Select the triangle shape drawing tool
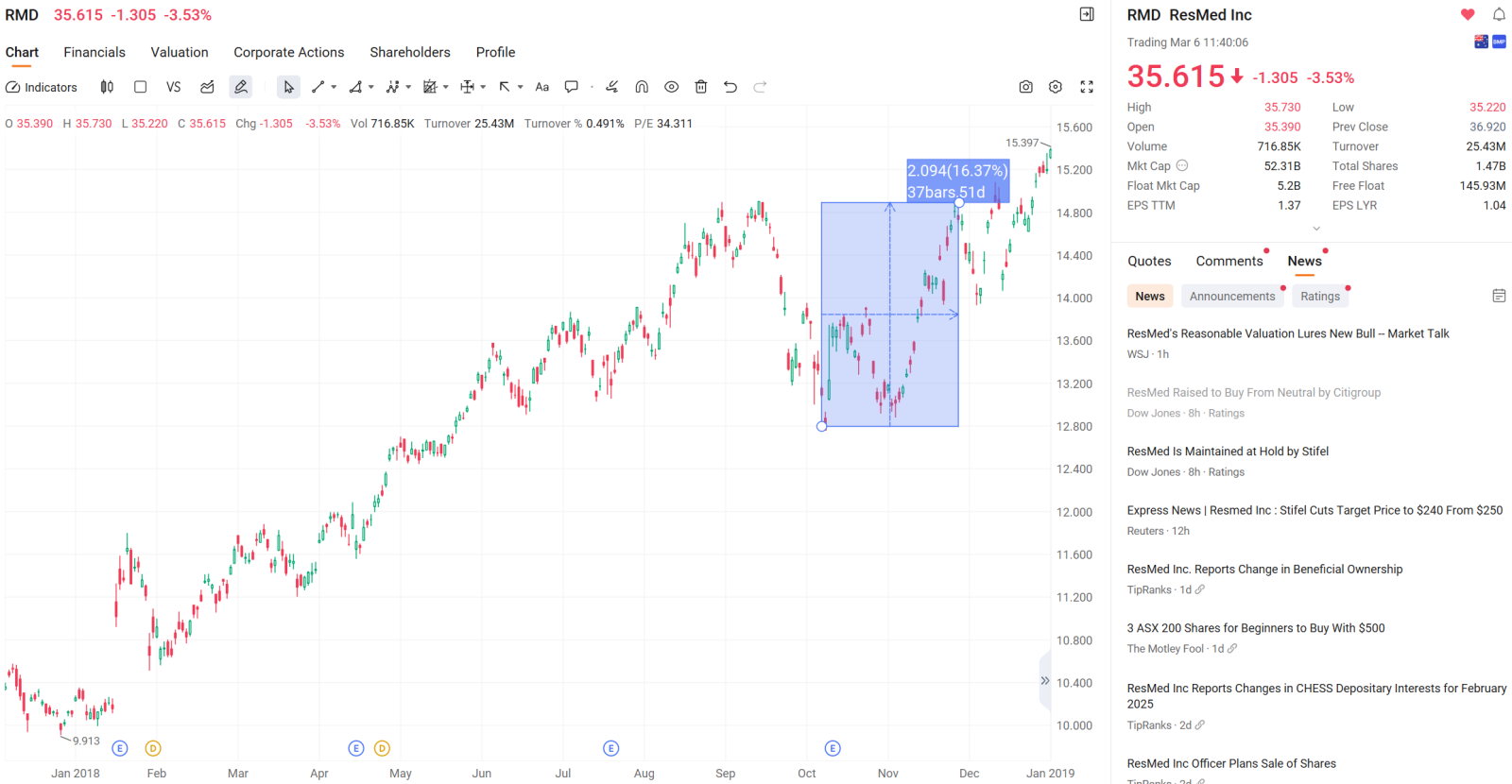The image size is (1512, 784). click(355, 87)
